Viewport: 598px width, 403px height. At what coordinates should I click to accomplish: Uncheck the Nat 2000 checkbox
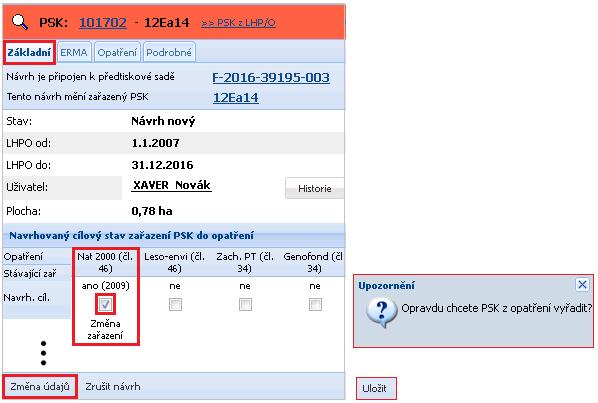point(105,304)
